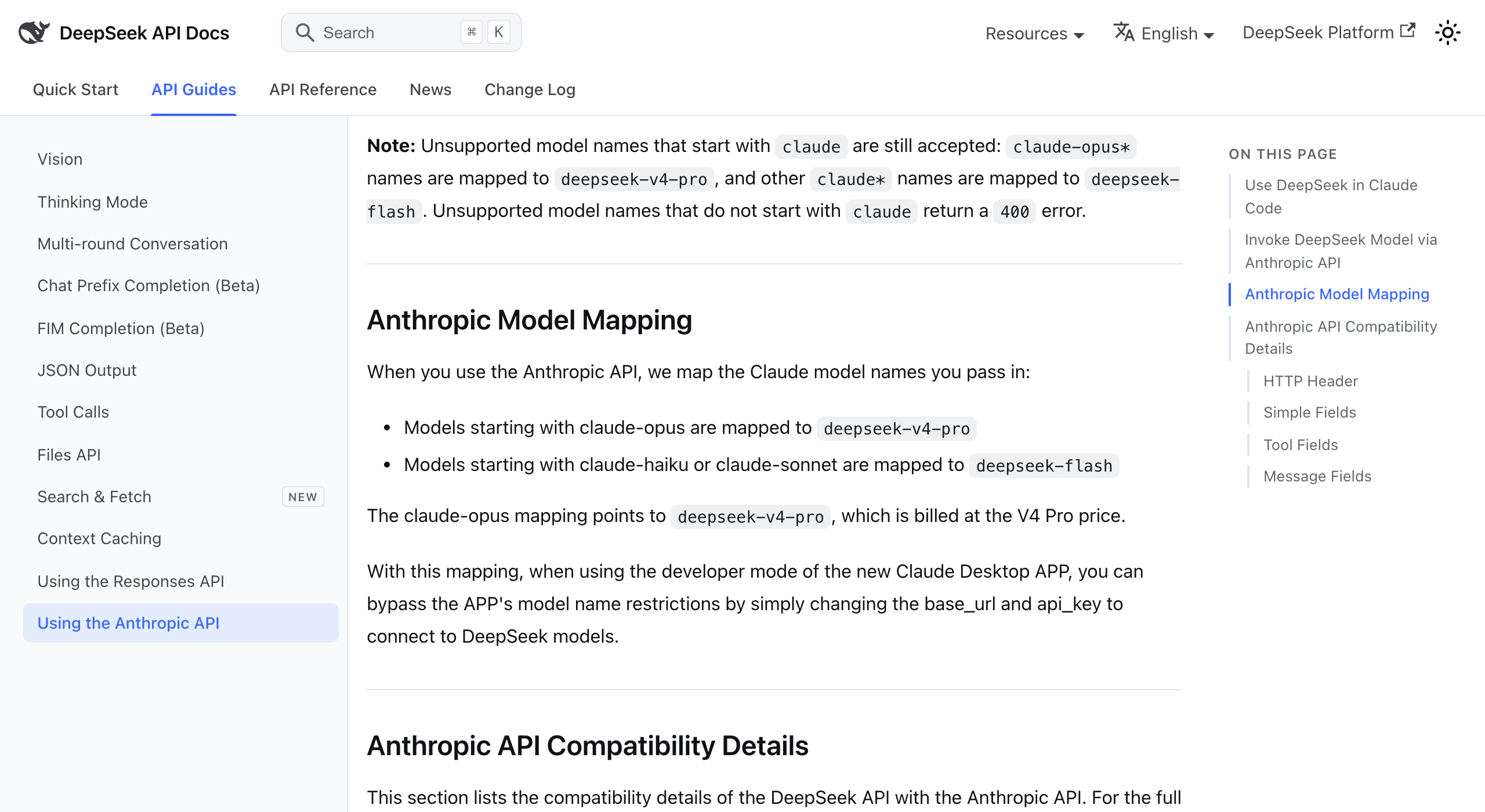This screenshot has height=812, width=1485.
Task: Click the DeepSeek whale logo icon
Action: [x=34, y=32]
